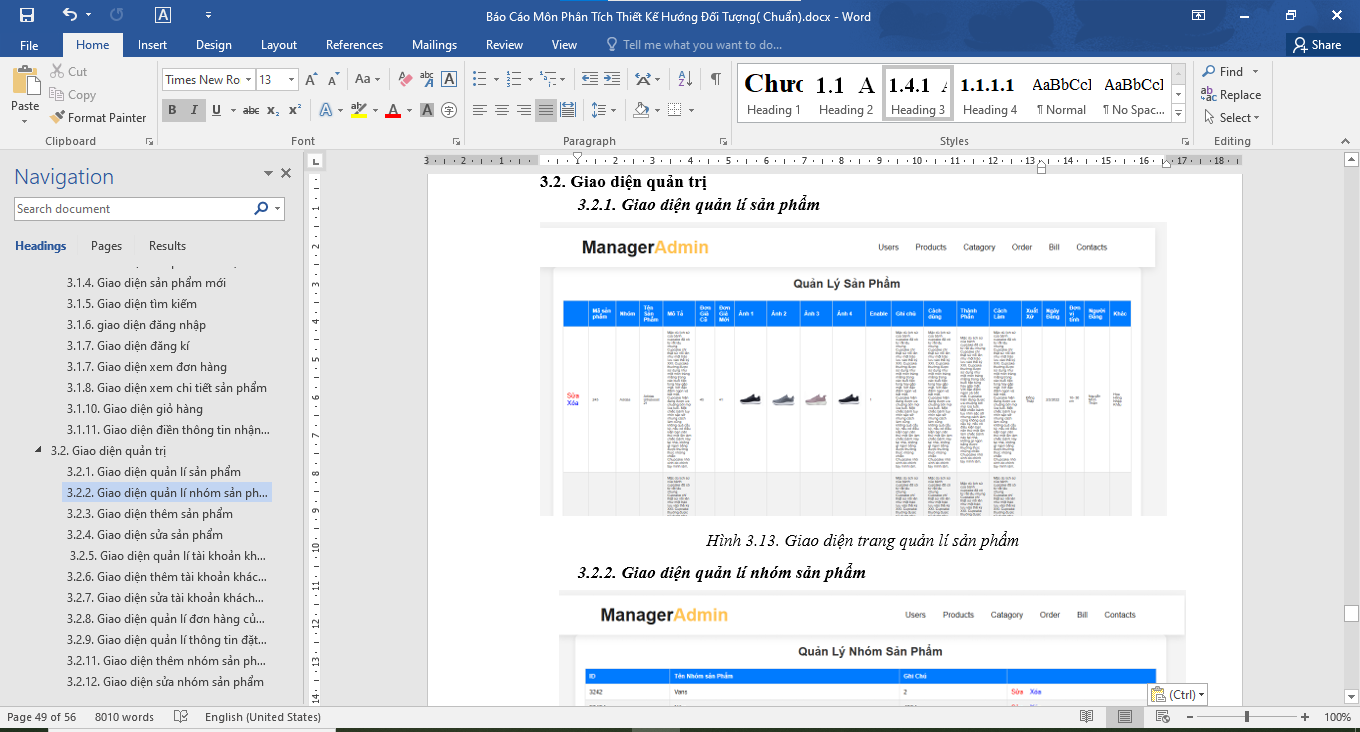Click the Format Painter button
This screenshot has height=732, width=1360.
pyautogui.click(x=98, y=118)
